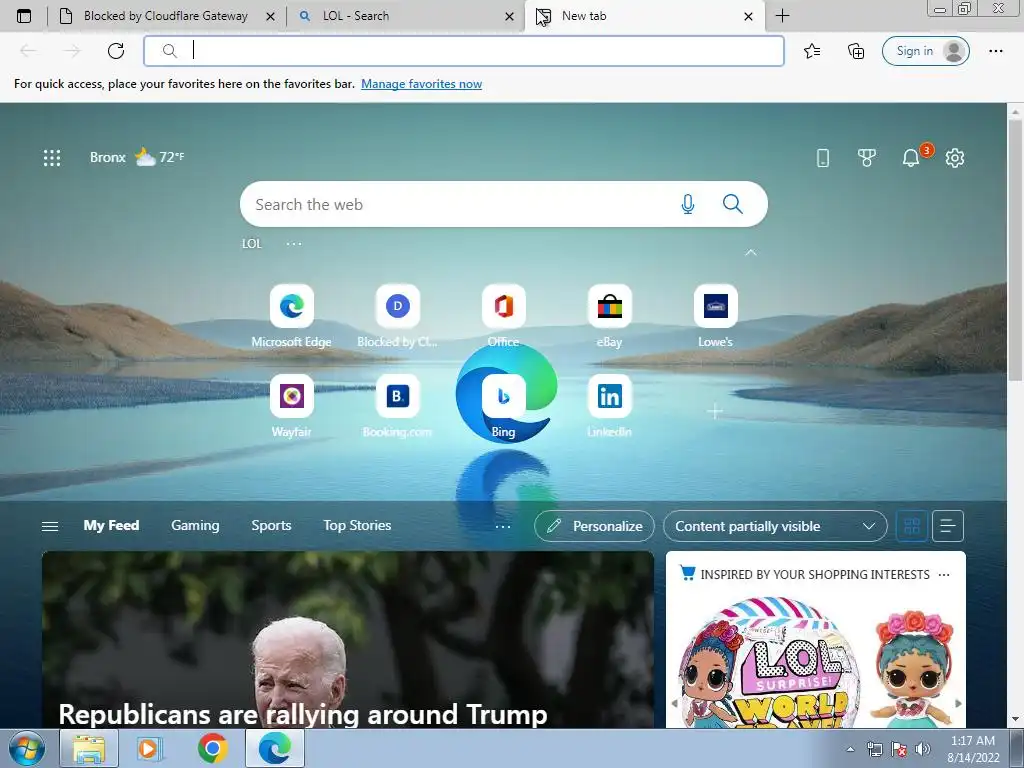
Task: Show next shopping item arrow
Action: (958, 703)
